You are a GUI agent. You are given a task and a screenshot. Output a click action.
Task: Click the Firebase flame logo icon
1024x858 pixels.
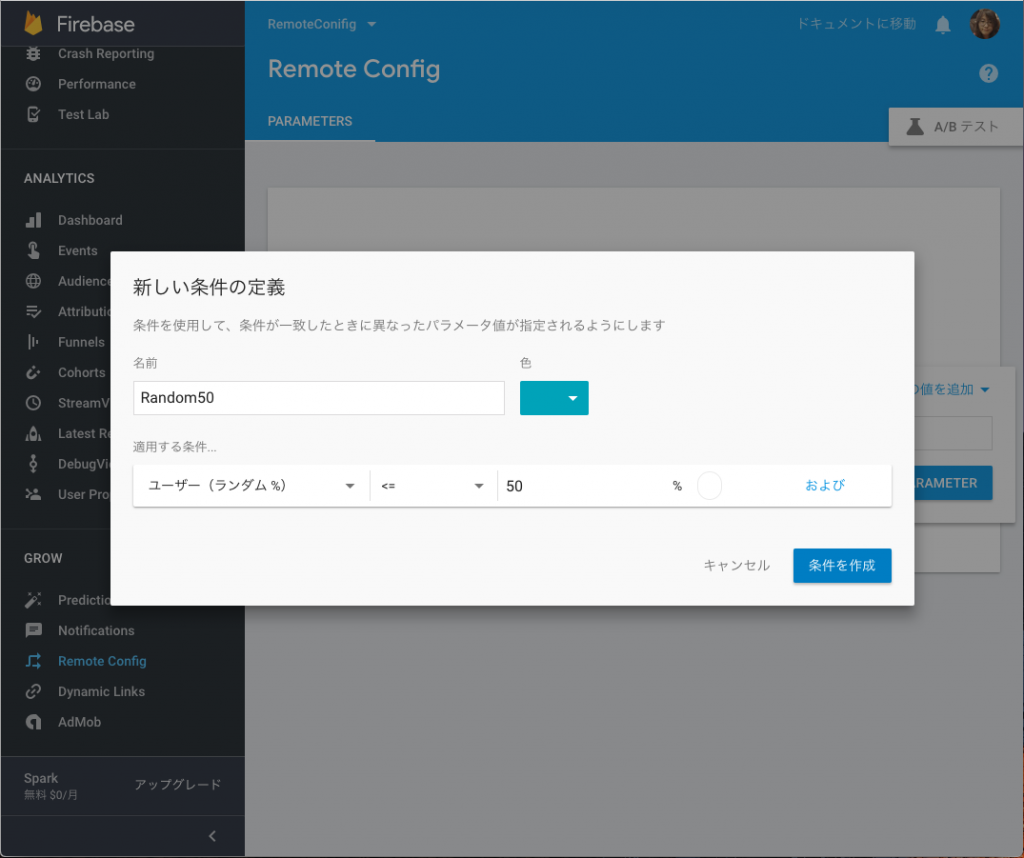(x=33, y=24)
